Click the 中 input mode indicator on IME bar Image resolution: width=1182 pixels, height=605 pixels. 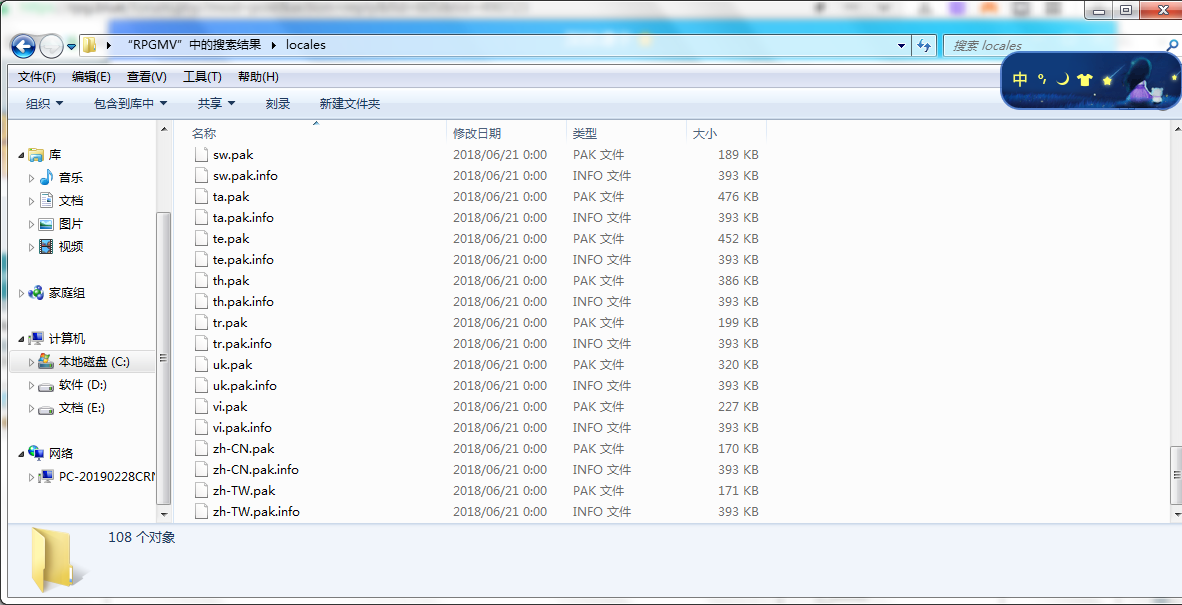[1020, 80]
